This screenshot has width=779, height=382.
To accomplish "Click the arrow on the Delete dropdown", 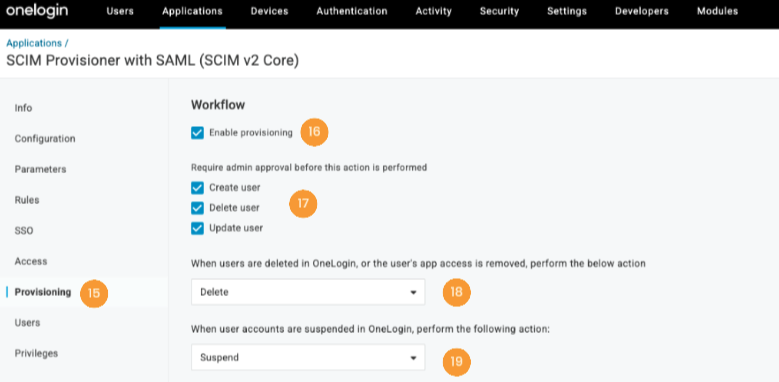I will click(413, 293).
